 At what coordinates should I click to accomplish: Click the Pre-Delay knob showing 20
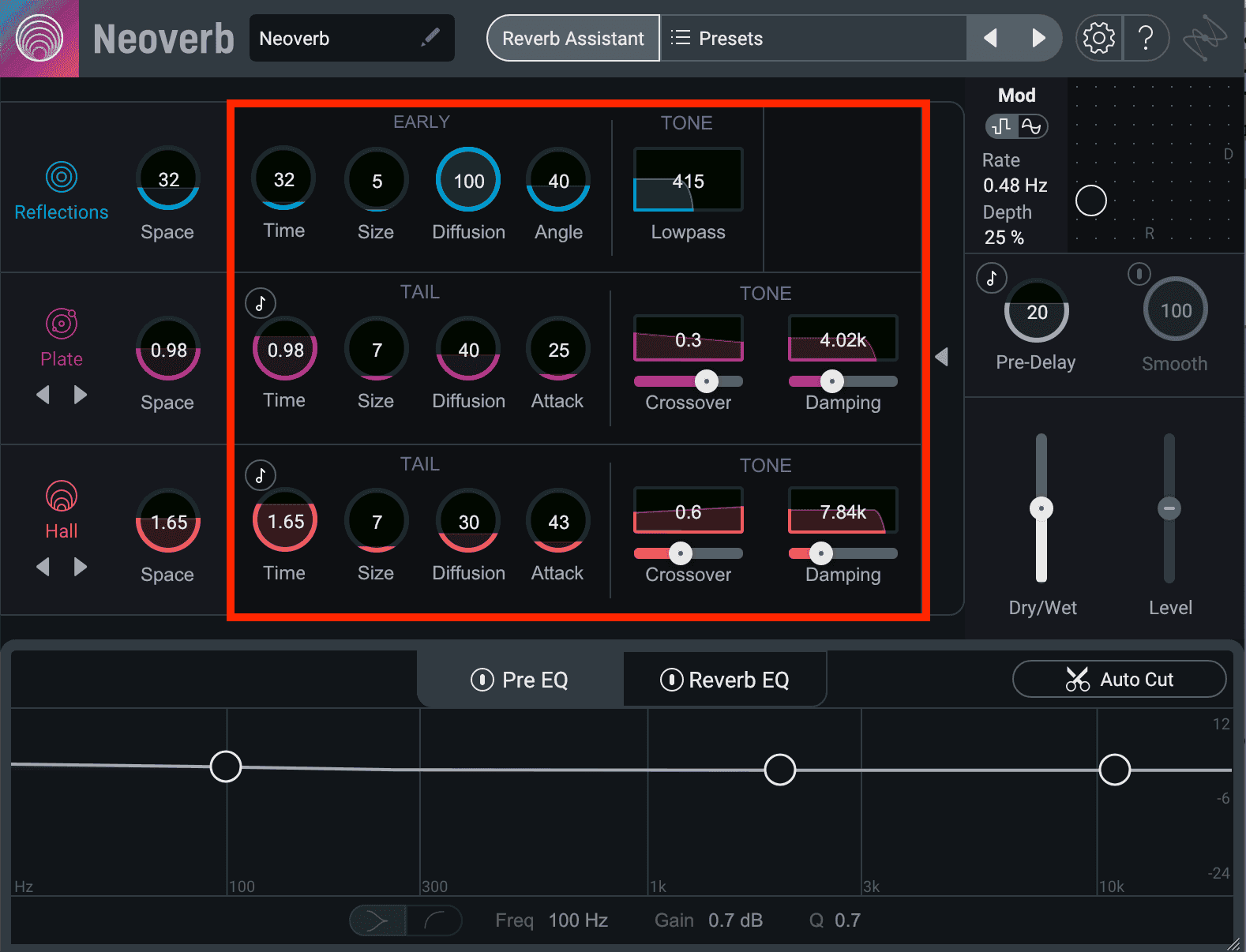point(1037,311)
